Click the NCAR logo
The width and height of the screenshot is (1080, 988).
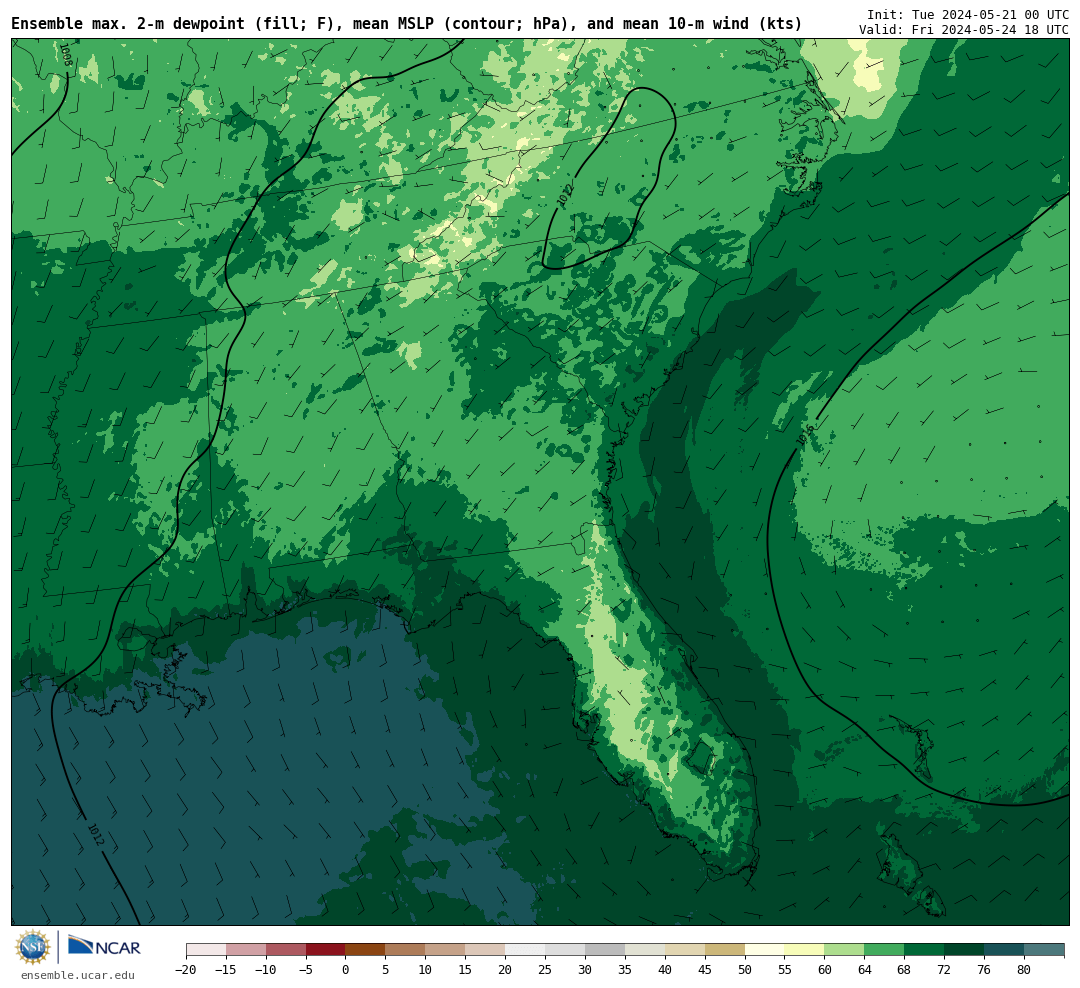pyautogui.click(x=104, y=945)
